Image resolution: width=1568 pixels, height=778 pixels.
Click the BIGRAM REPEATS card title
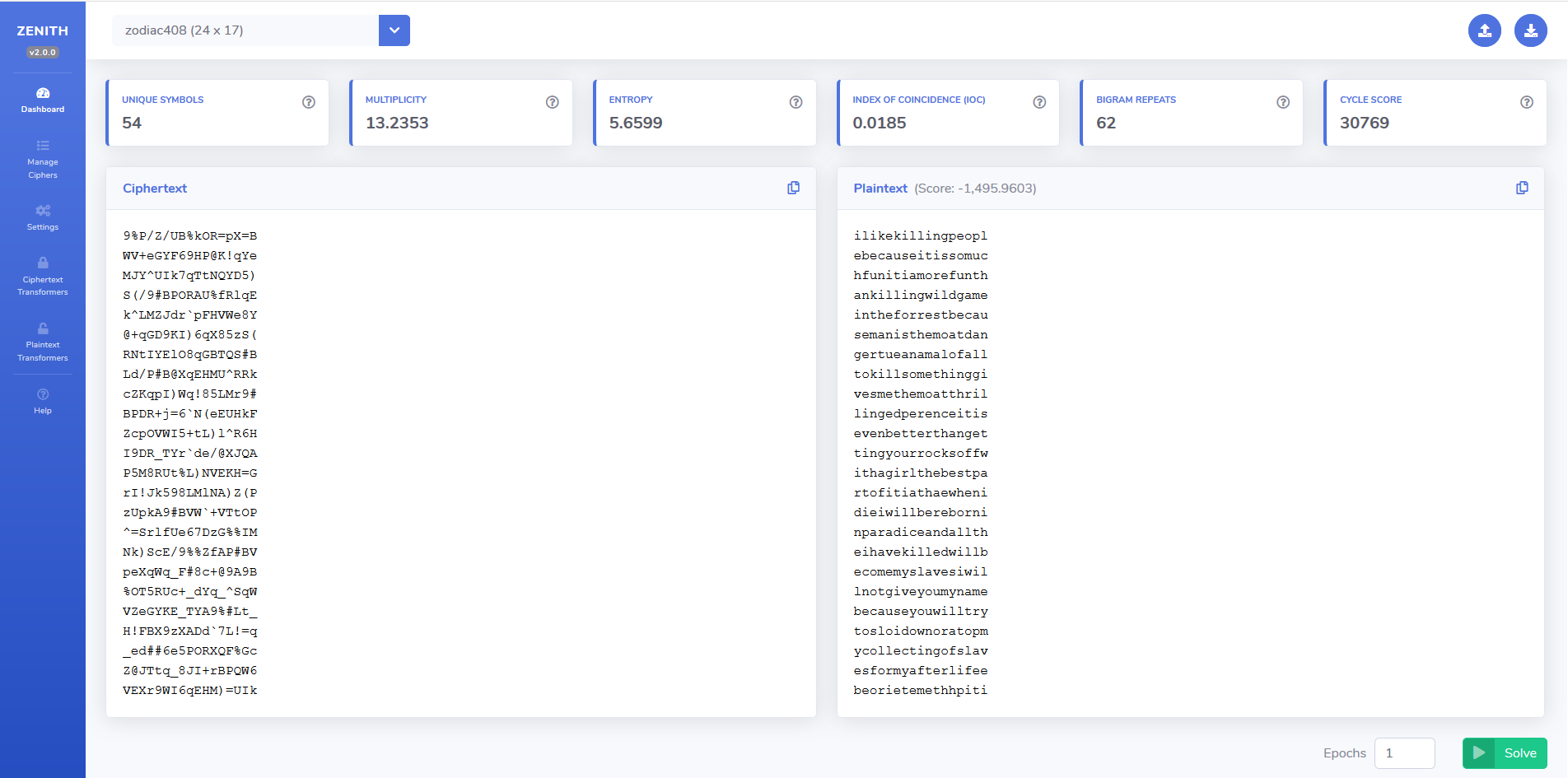(x=1136, y=100)
